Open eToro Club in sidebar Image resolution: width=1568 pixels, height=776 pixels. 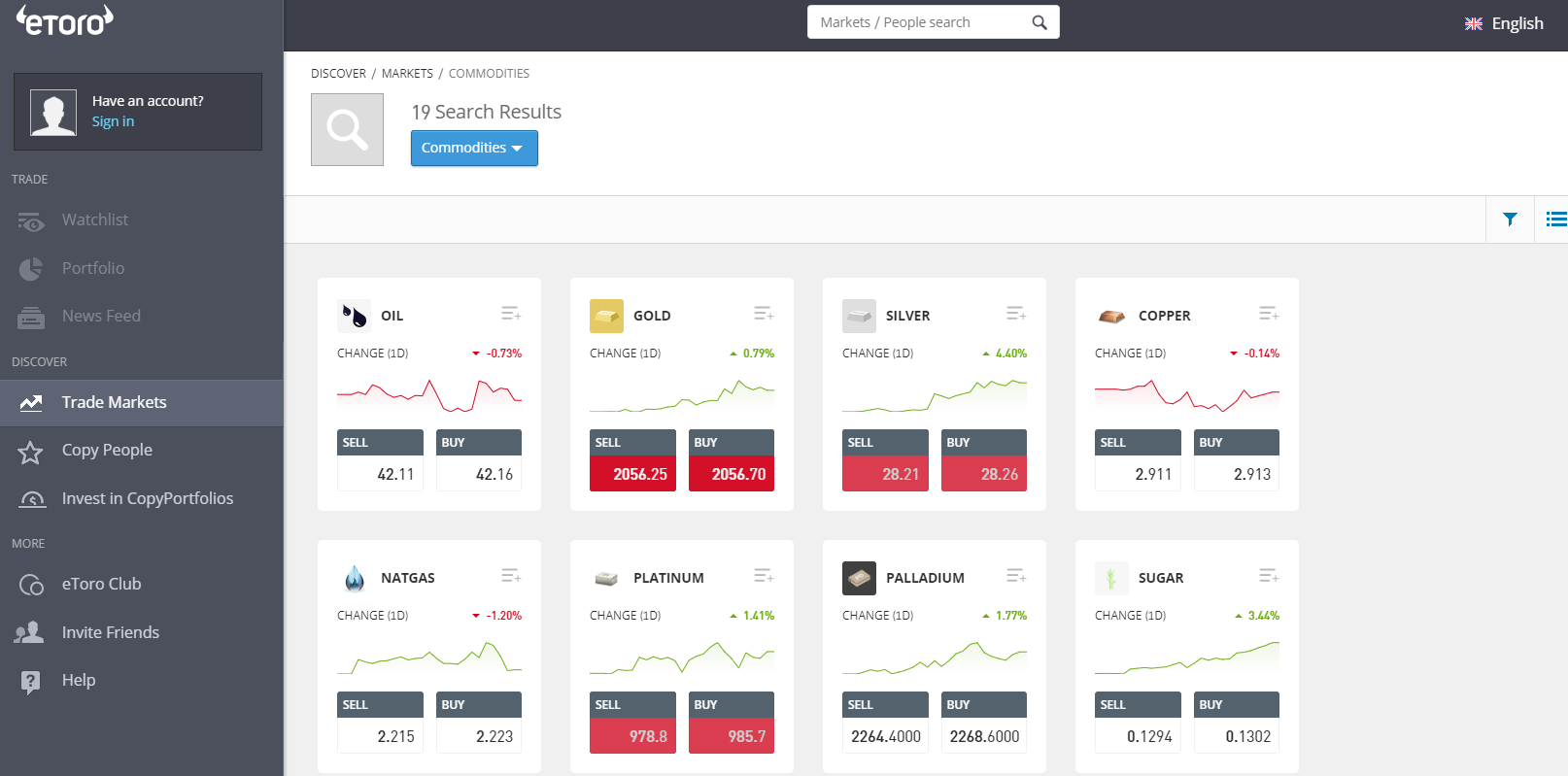click(x=101, y=584)
